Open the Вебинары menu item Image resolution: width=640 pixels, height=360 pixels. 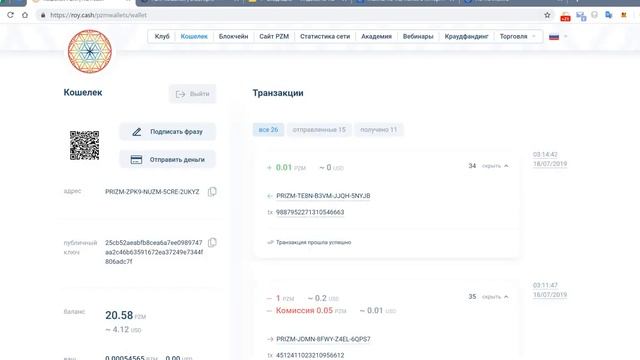click(418, 36)
